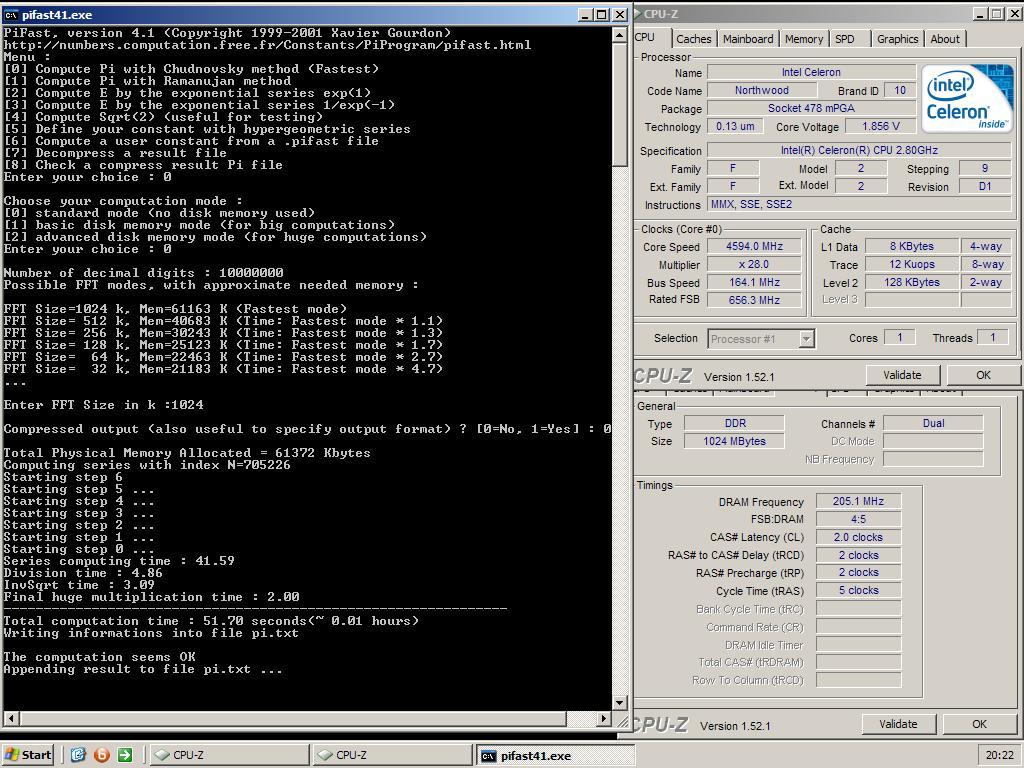Open Internet Explorer quick launch icon
The height and width of the screenshot is (768, 1024).
(x=78, y=755)
